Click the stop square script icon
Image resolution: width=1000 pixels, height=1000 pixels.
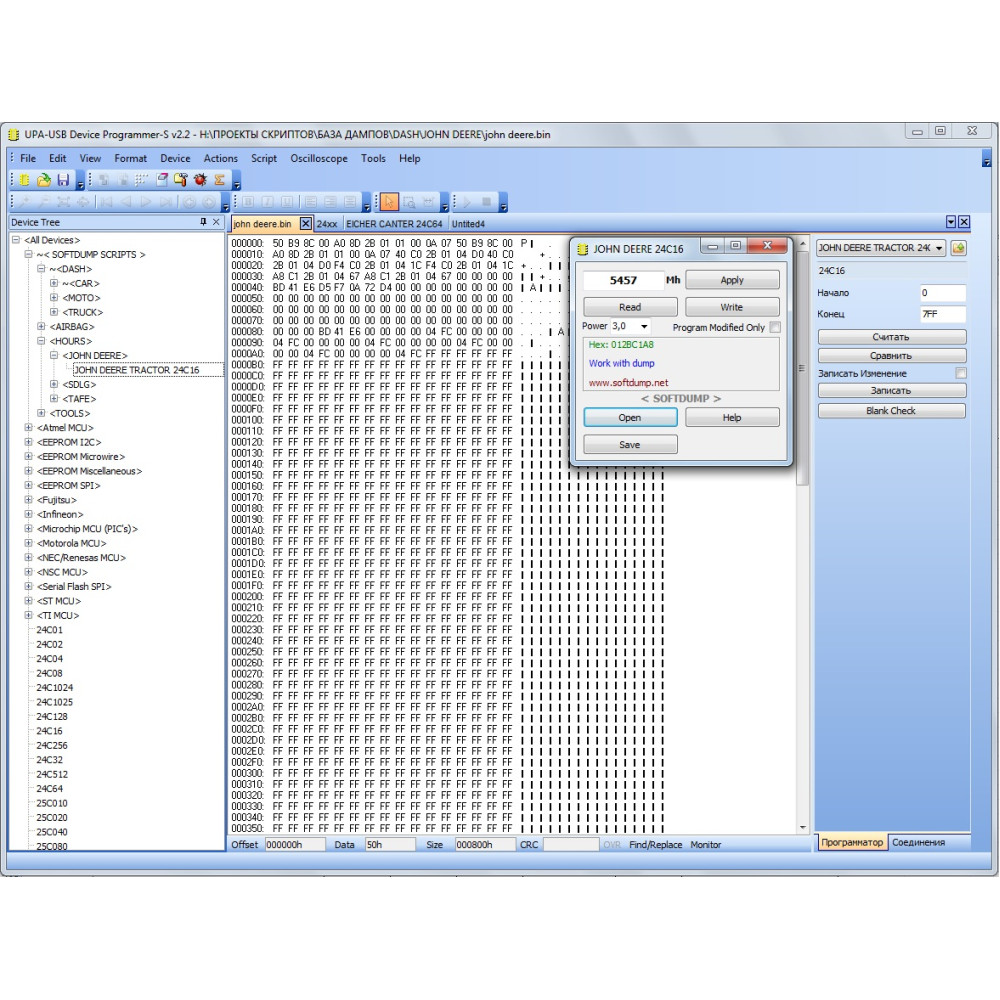486,202
